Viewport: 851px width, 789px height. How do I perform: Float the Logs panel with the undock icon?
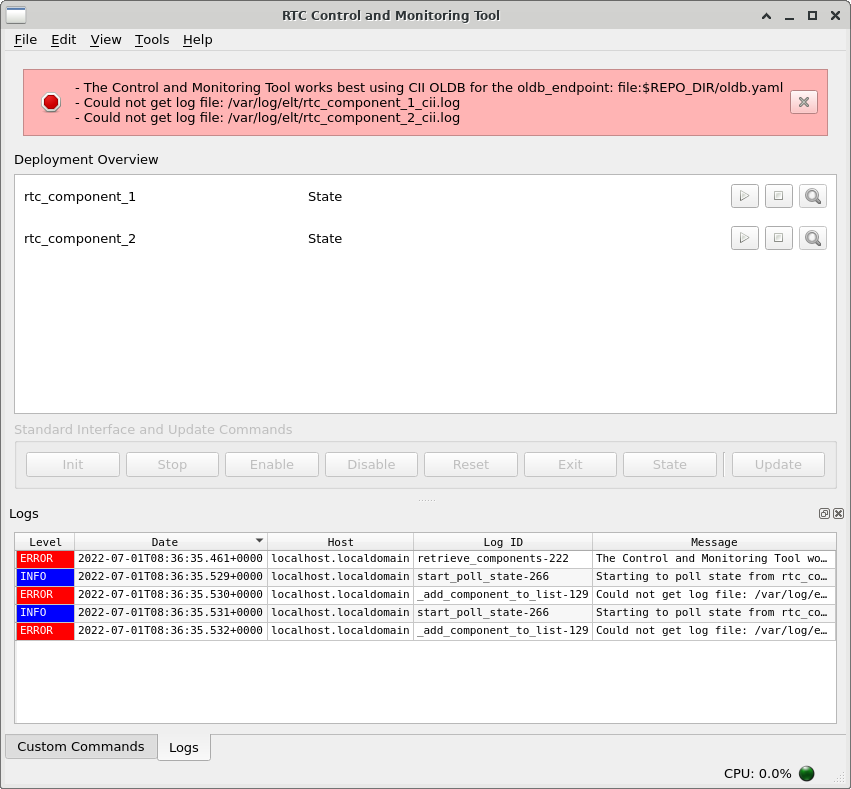coord(824,514)
